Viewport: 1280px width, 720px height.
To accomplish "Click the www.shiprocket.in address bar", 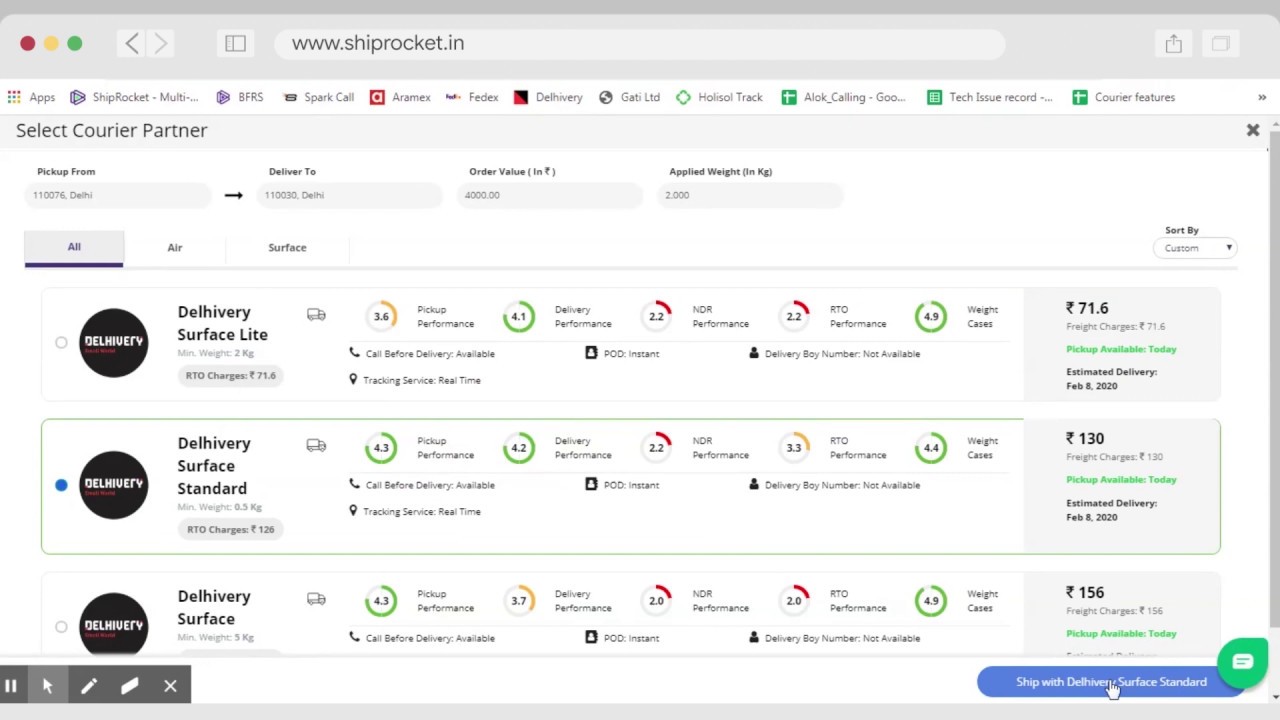I will 640,43.
